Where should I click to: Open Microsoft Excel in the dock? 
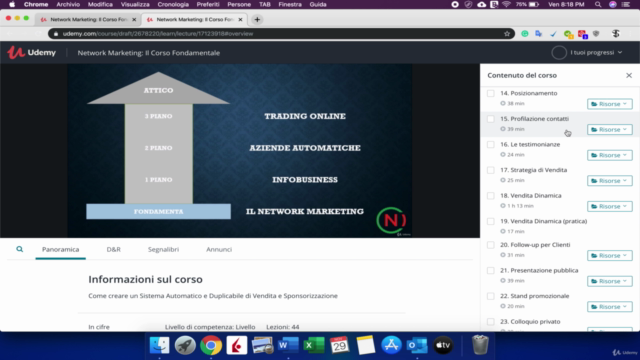314,345
